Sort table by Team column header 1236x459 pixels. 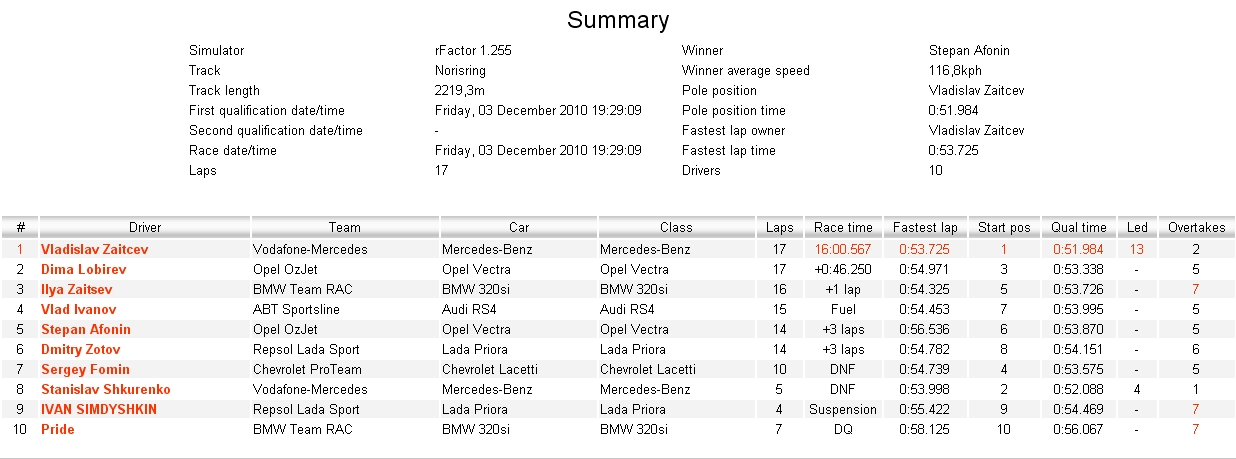345,227
